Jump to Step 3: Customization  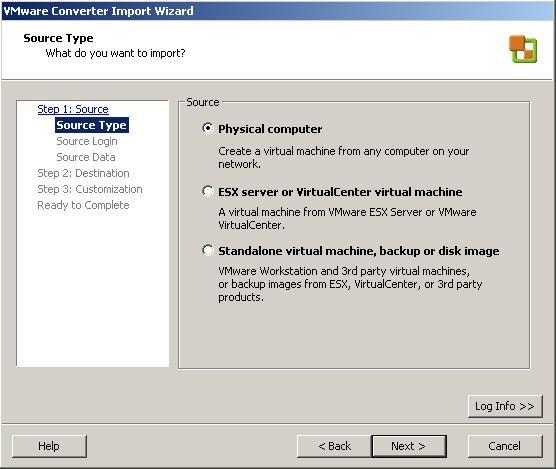90,189
